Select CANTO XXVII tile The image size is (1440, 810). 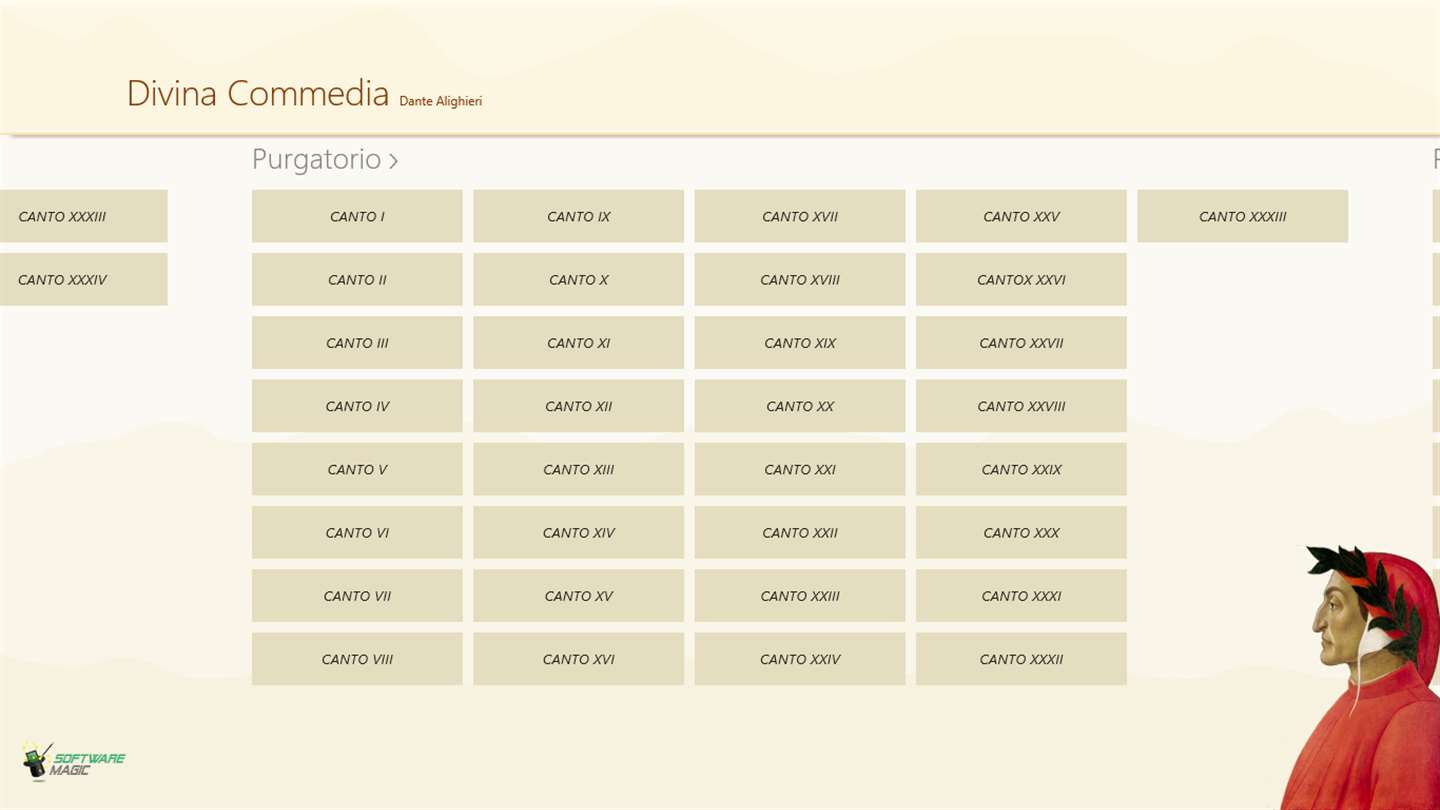click(x=1021, y=343)
